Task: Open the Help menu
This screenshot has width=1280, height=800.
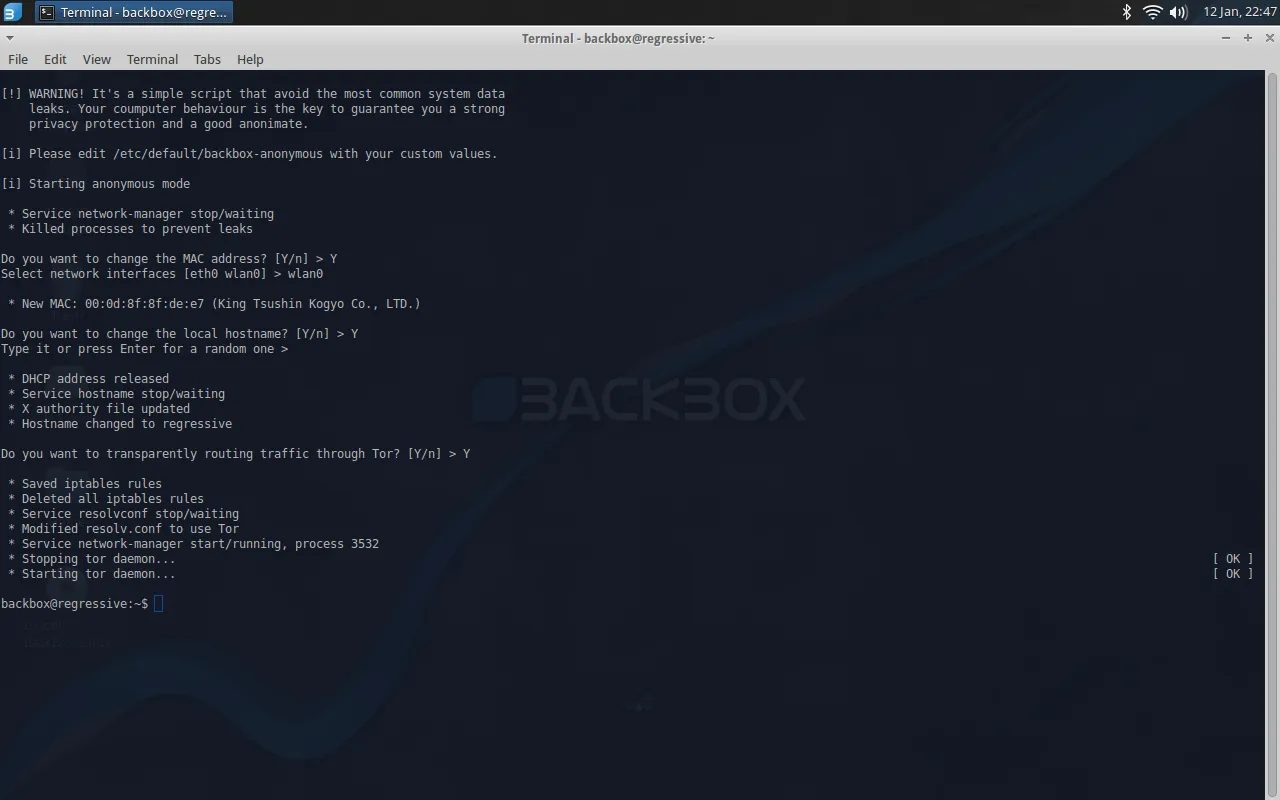Action: (x=250, y=59)
